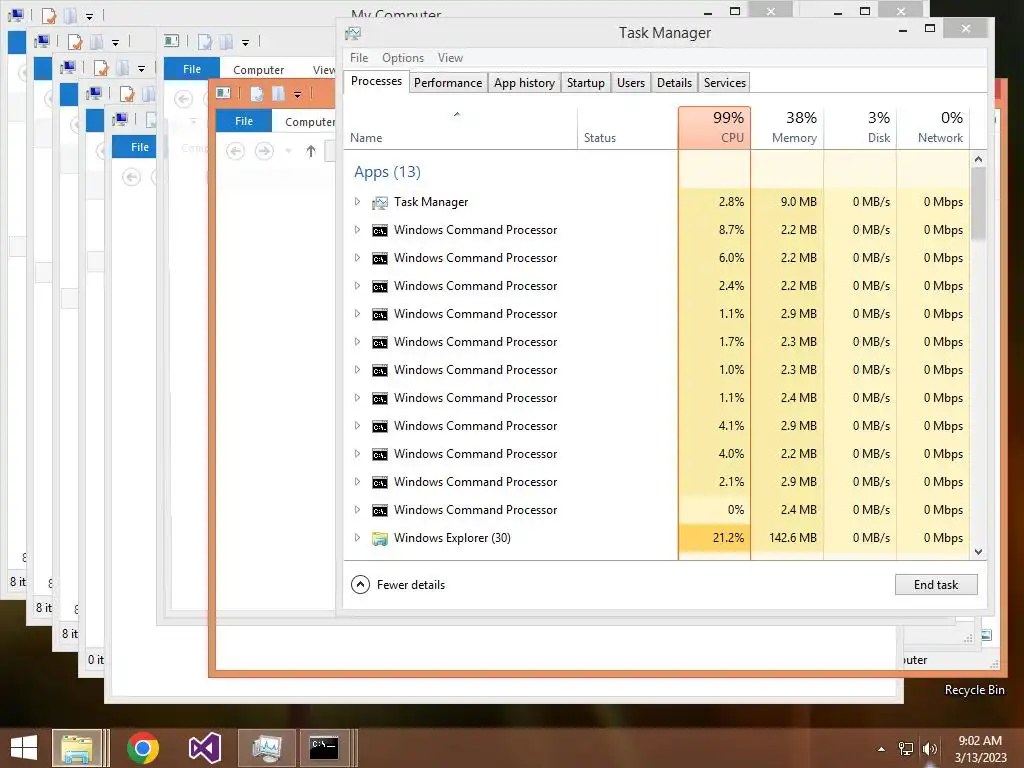This screenshot has width=1024, height=768.
Task: Click the Status column header
Action: [628, 128]
